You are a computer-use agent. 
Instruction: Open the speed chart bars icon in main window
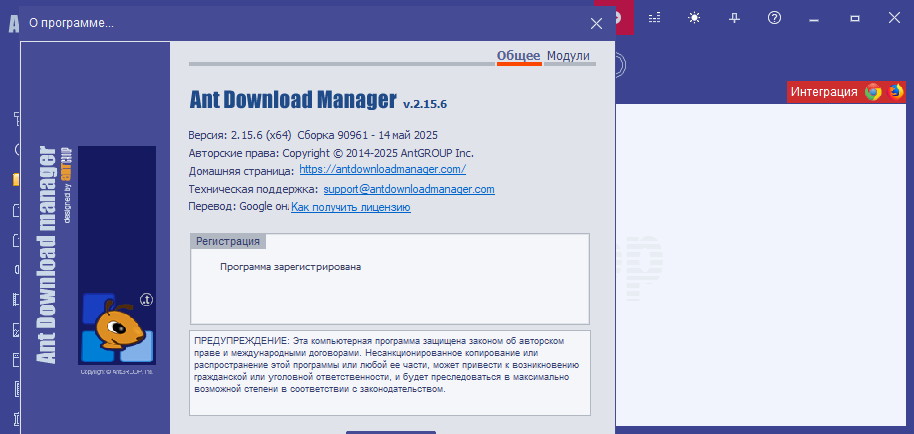655,18
